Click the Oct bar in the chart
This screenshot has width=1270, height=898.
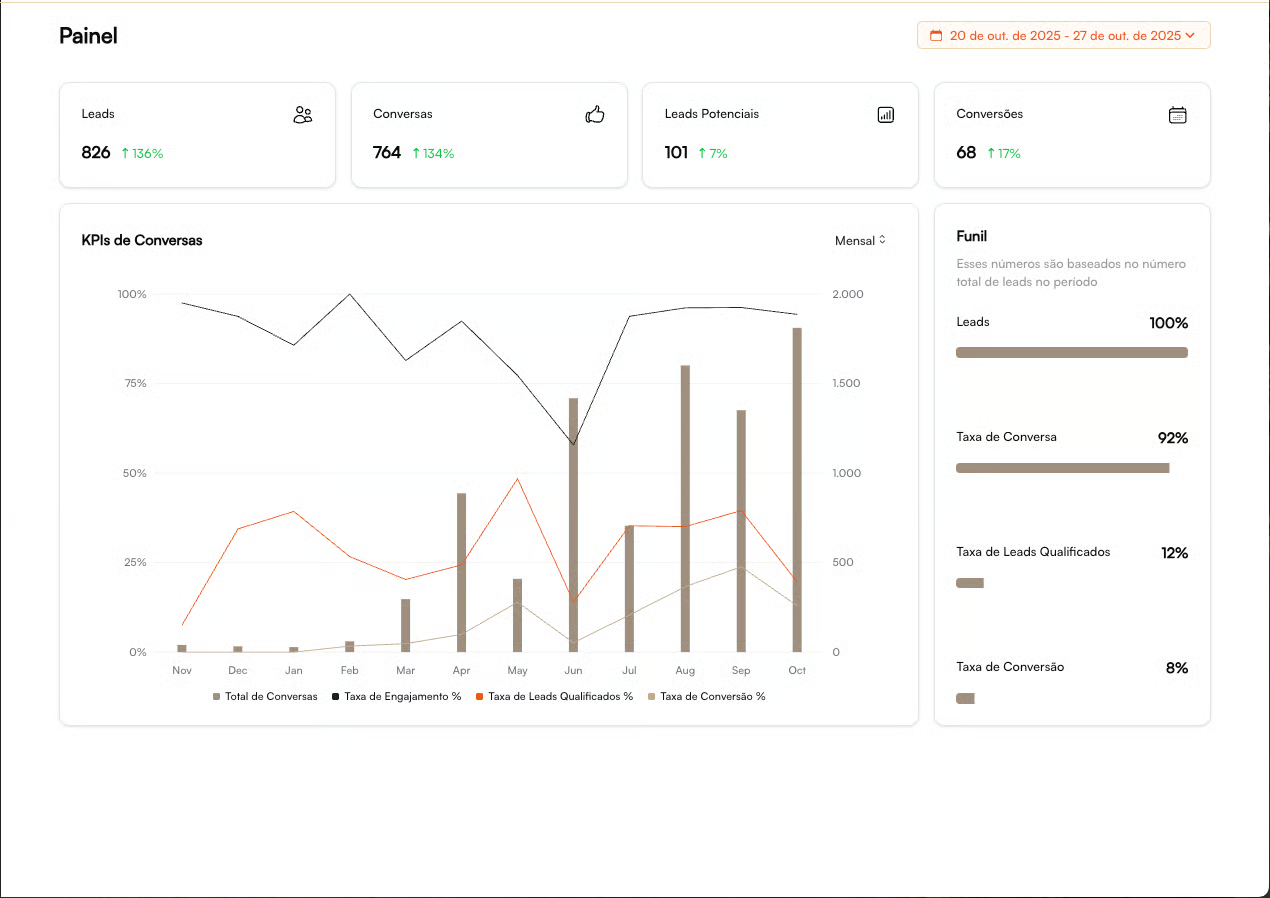(797, 490)
